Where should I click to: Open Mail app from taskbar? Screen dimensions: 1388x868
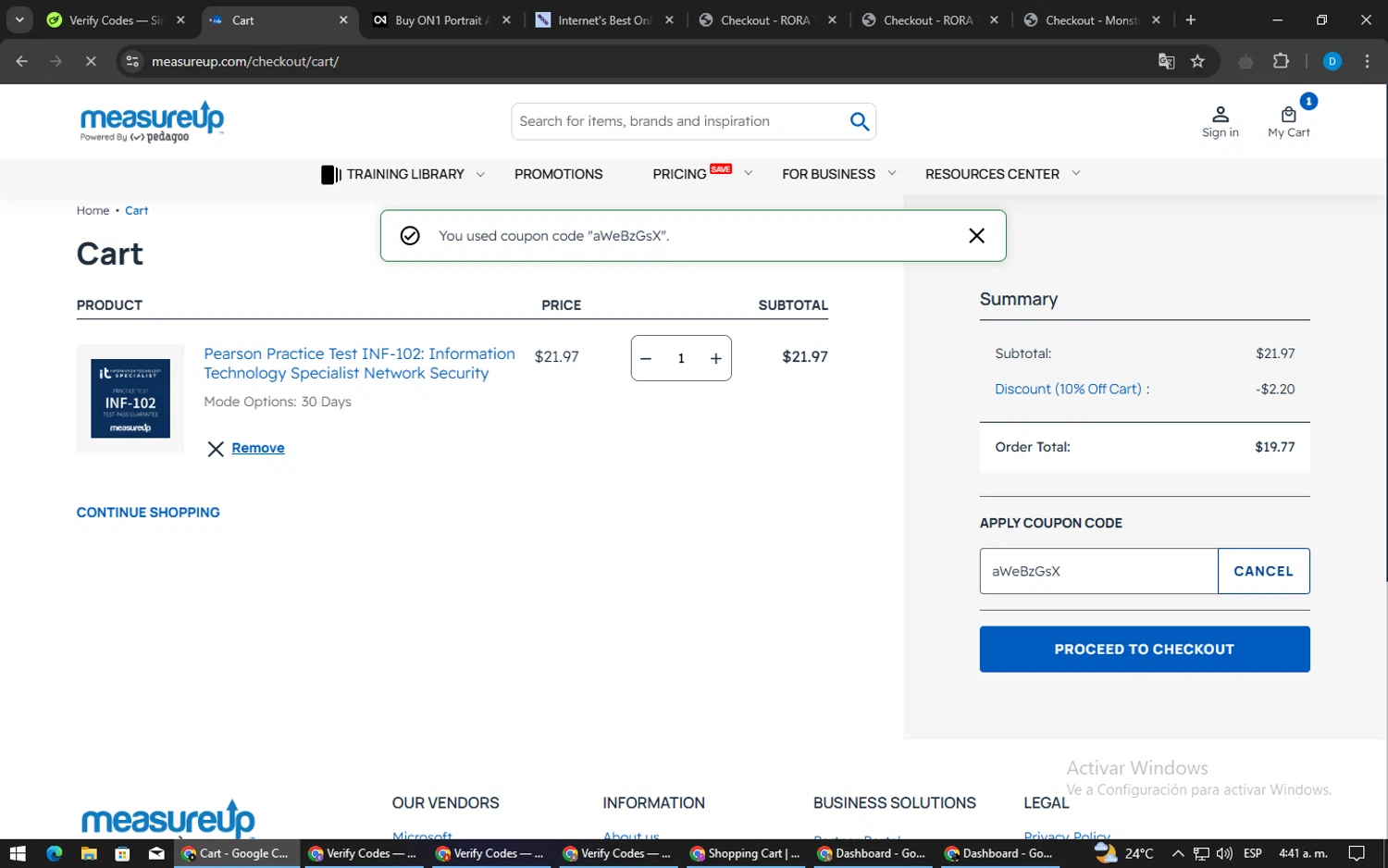pos(156,853)
